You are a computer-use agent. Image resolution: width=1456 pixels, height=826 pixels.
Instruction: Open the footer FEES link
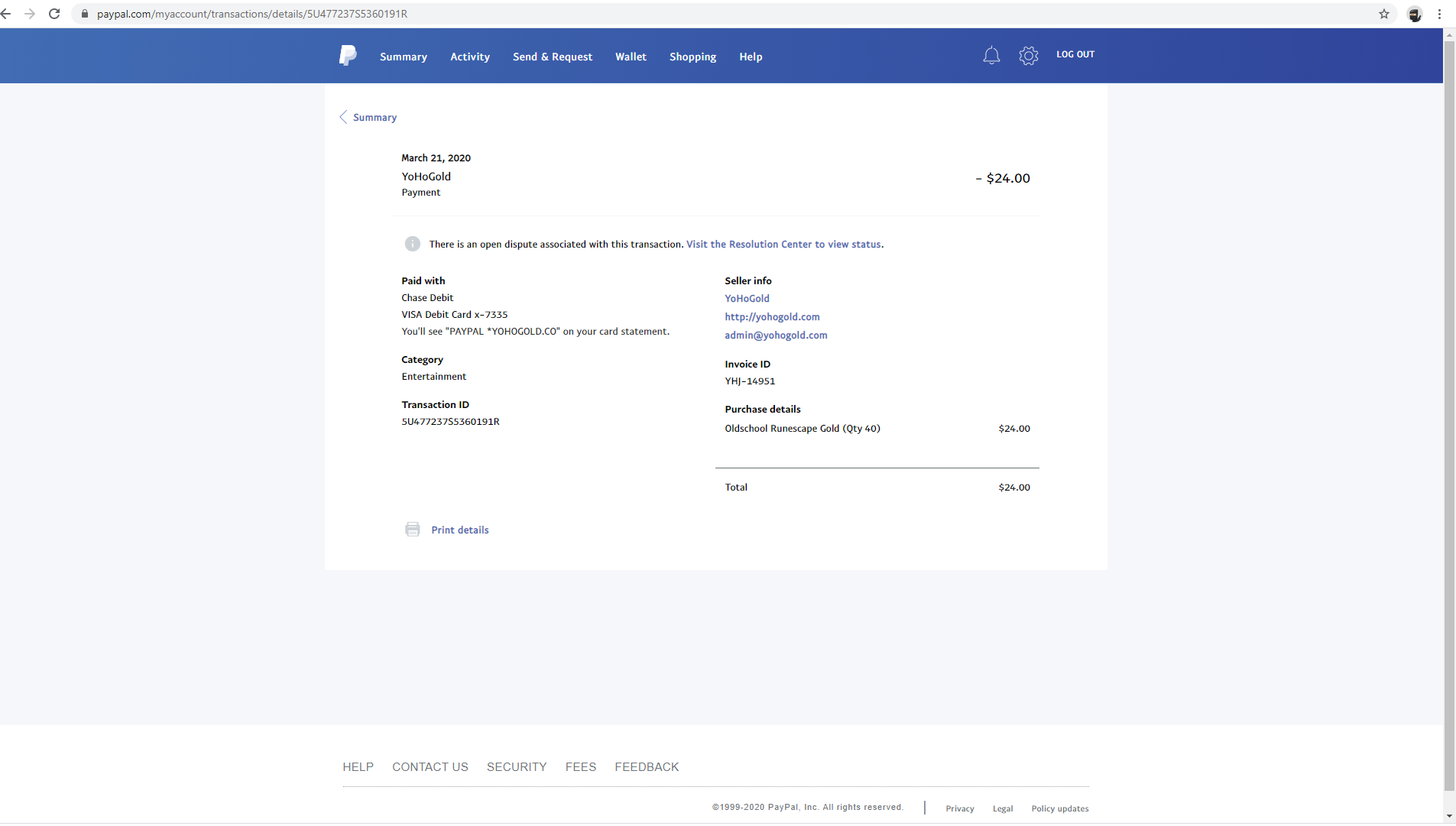point(581,766)
